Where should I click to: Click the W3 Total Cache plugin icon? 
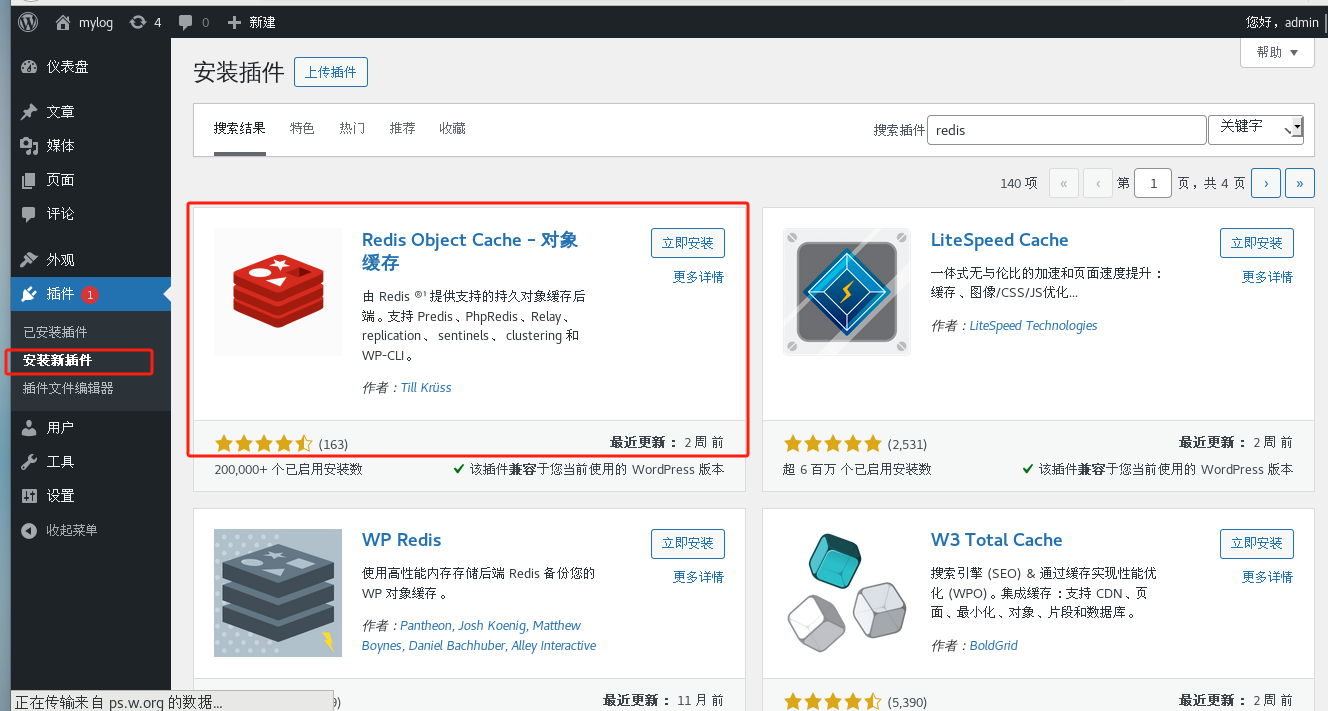[847, 593]
